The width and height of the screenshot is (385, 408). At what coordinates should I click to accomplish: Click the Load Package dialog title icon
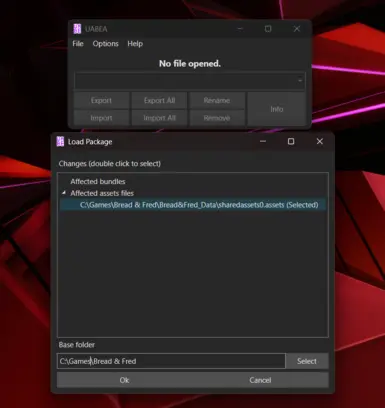(60, 141)
